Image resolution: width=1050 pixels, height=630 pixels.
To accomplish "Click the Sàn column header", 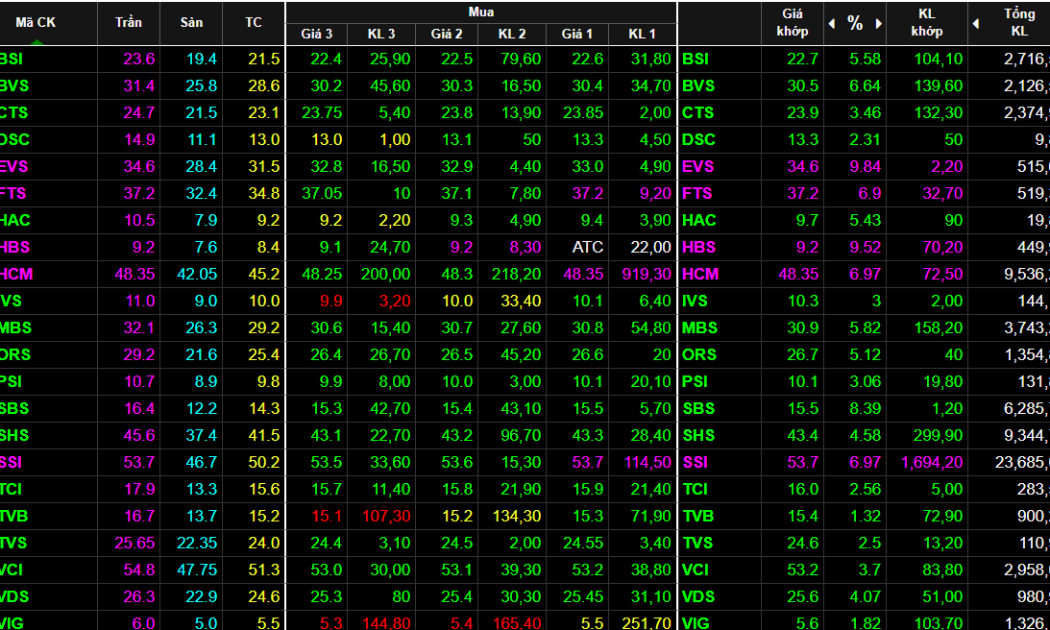I will click(192, 22).
